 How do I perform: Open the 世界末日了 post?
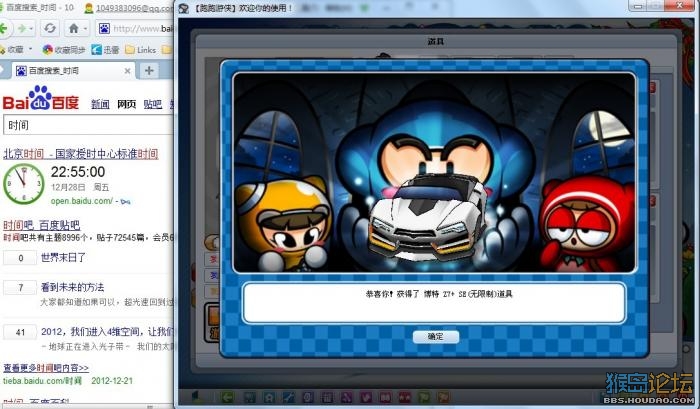[x=63, y=258]
